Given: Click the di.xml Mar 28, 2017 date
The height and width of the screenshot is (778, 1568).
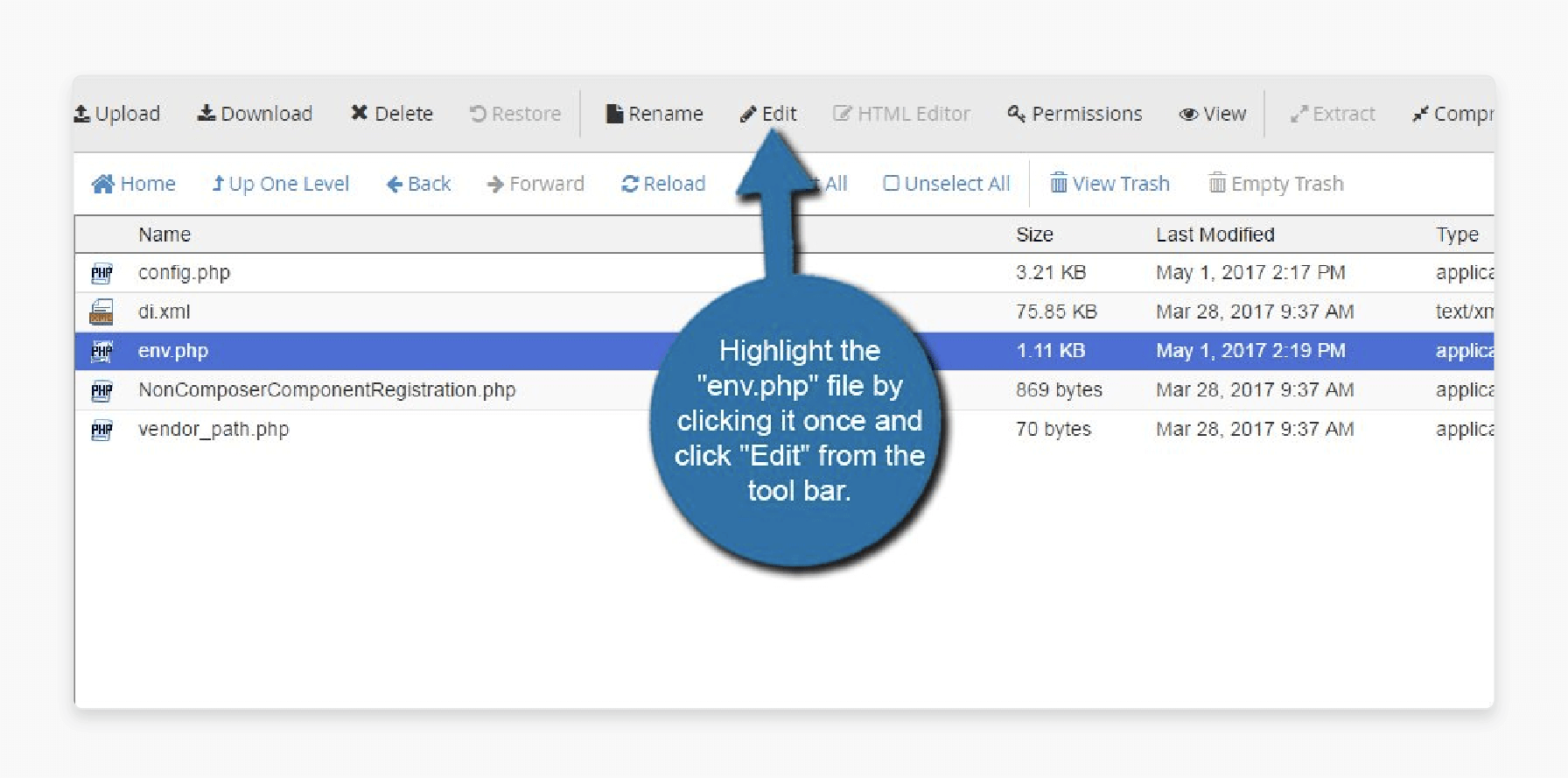Looking at the screenshot, I should (1255, 312).
